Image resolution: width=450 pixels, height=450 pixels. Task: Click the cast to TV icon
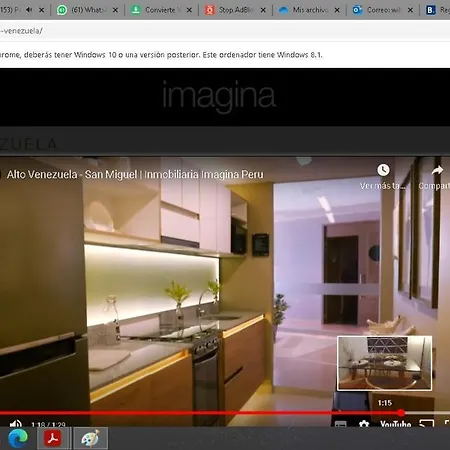[426, 424]
